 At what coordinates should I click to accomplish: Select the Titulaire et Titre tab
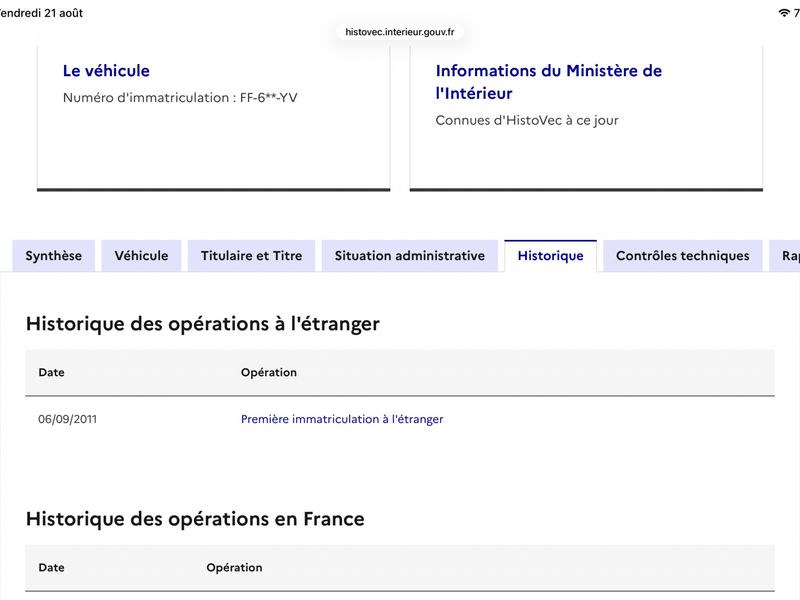click(252, 256)
